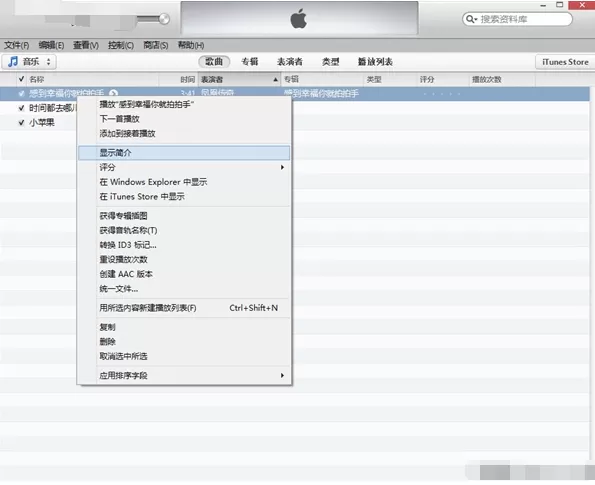Choose 统一文件... in context menu
This screenshot has width=595, height=485.
(184, 289)
